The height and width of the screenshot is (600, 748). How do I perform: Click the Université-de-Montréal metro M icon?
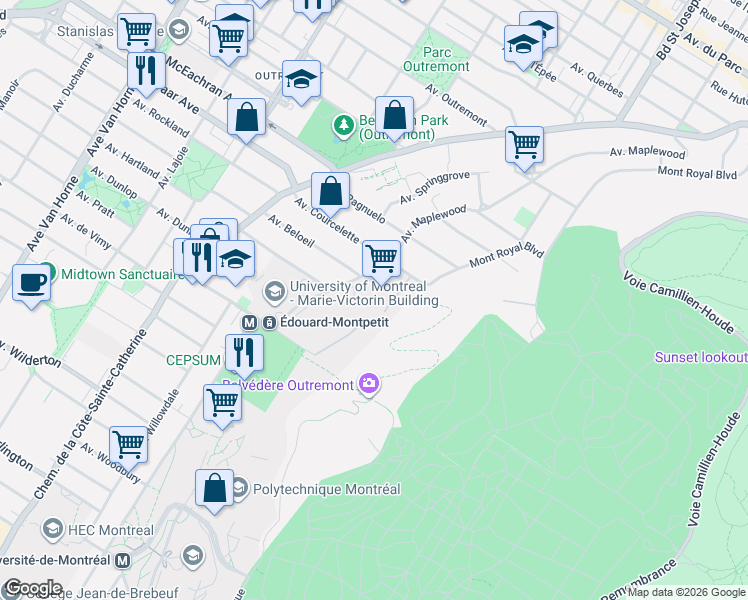(x=123, y=560)
